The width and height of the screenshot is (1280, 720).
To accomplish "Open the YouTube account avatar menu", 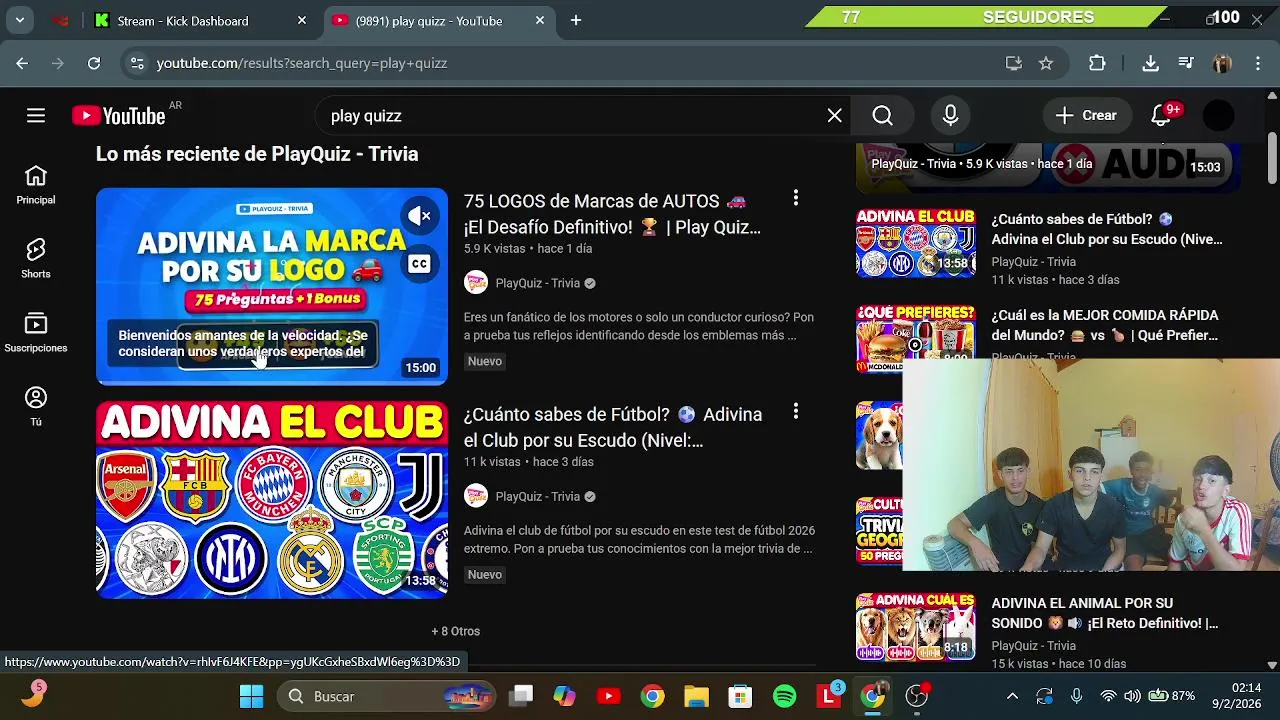I will coord(1218,116).
